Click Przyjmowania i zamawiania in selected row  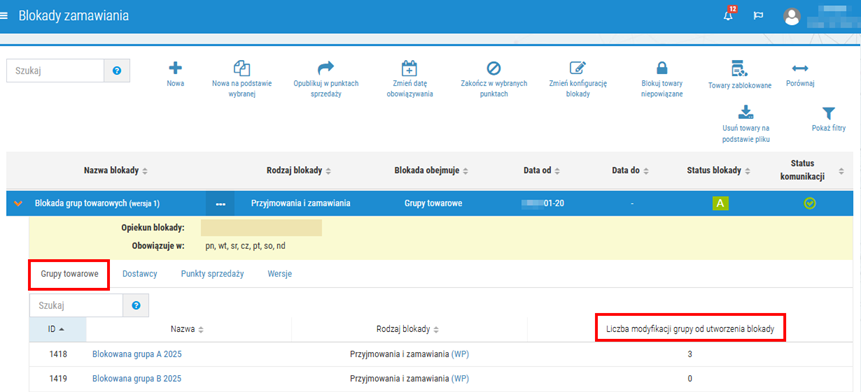click(x=300, y=204)
